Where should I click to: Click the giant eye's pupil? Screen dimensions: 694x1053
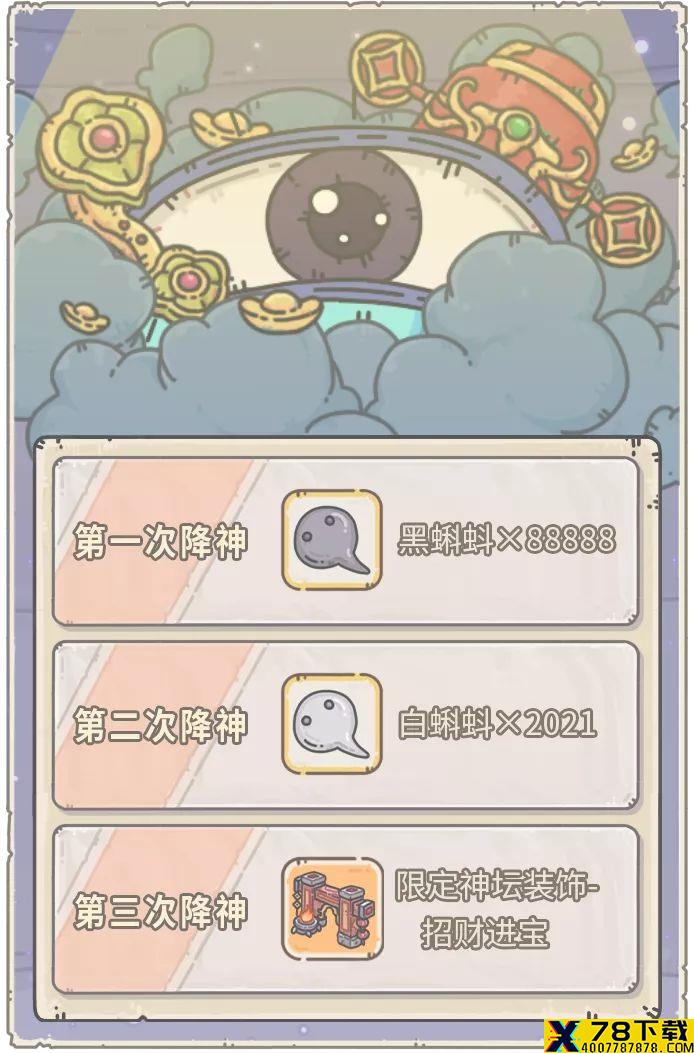coord(343,215)
